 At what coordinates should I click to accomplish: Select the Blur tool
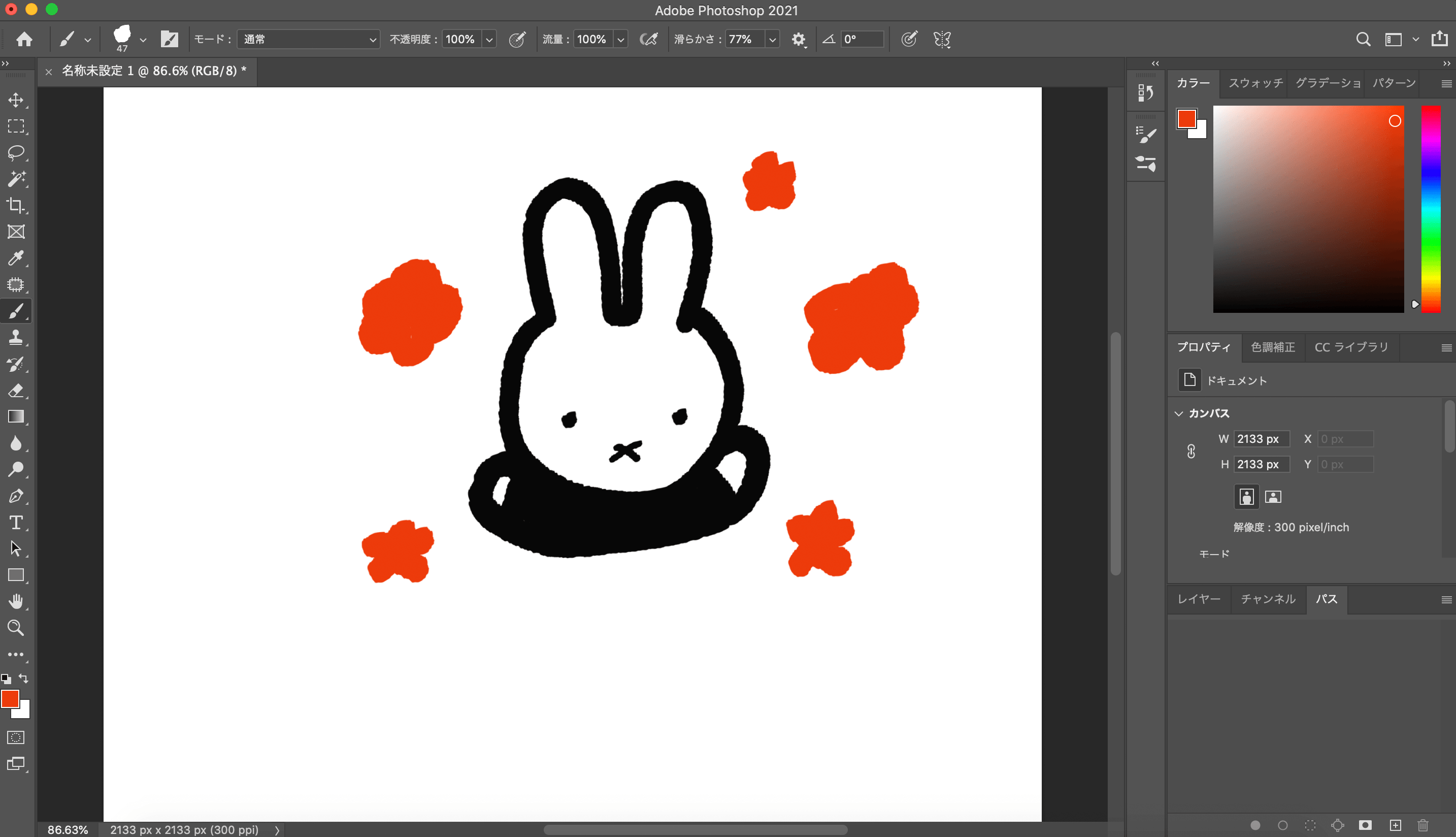coord(16,444)
